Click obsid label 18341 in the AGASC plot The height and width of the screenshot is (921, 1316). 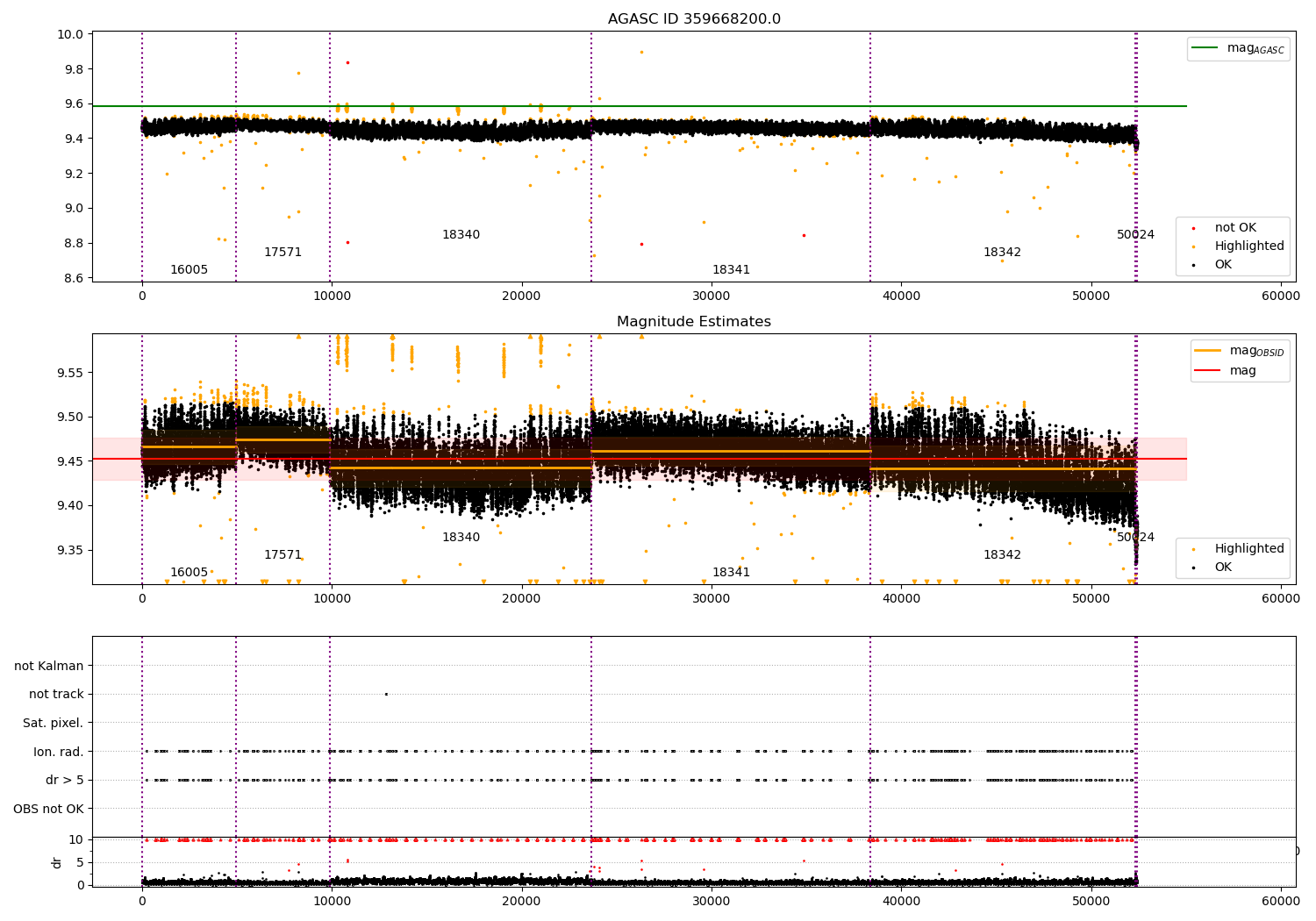click(731, 270)
